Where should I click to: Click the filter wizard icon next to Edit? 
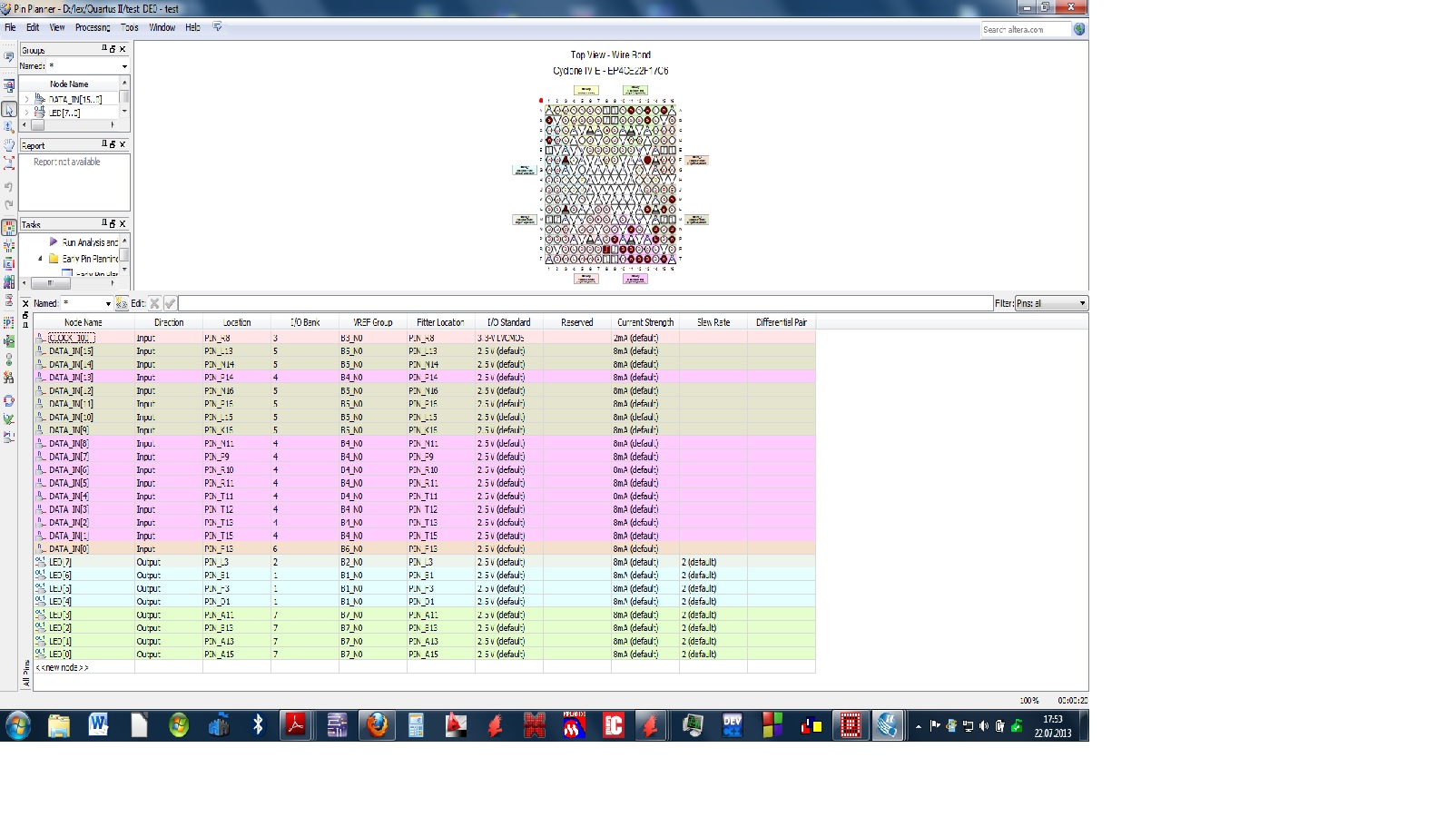tap(122, 303)
